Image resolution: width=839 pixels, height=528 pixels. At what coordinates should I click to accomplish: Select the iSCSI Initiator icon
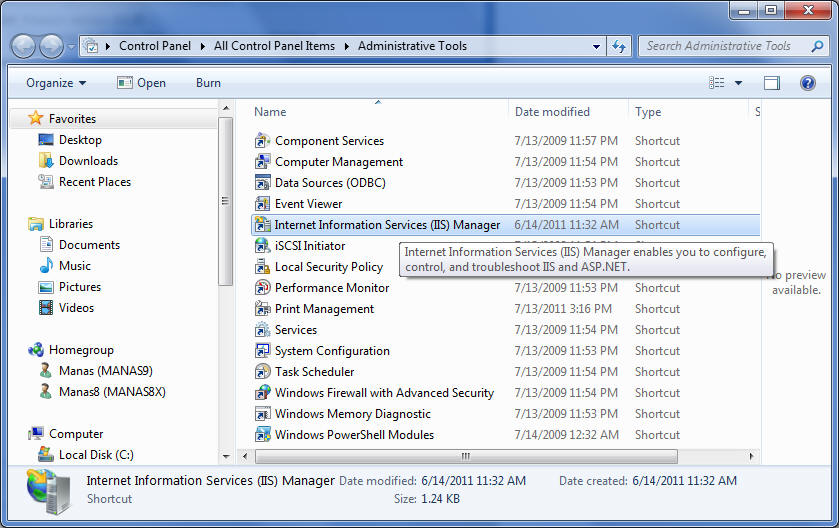coord(262,246)
